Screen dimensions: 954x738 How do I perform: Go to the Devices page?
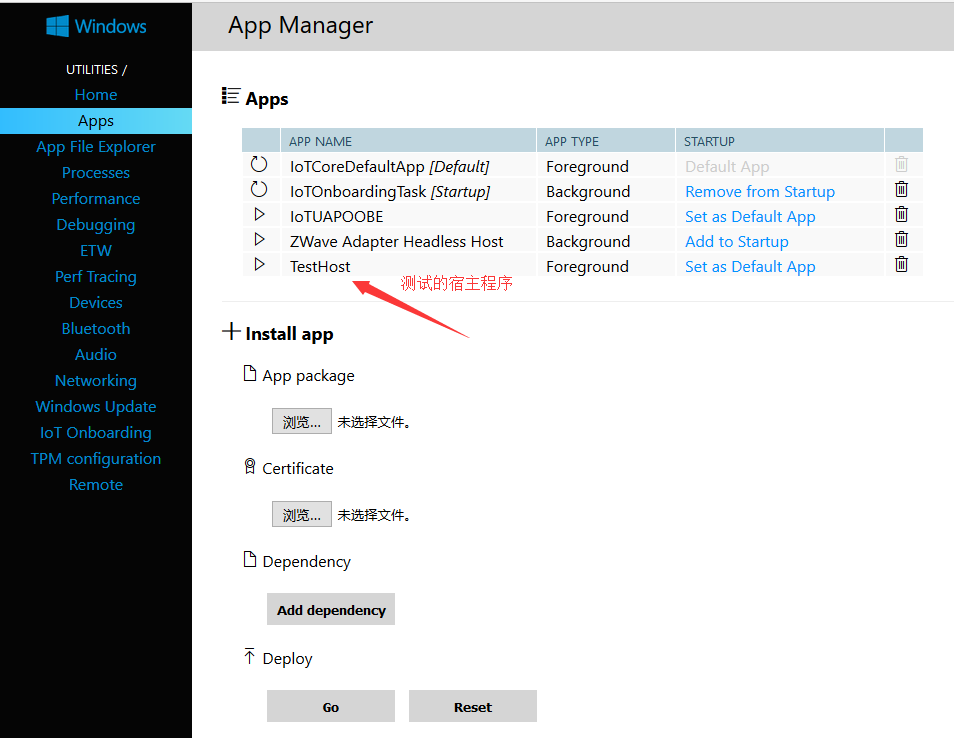[x=96, y=303]
